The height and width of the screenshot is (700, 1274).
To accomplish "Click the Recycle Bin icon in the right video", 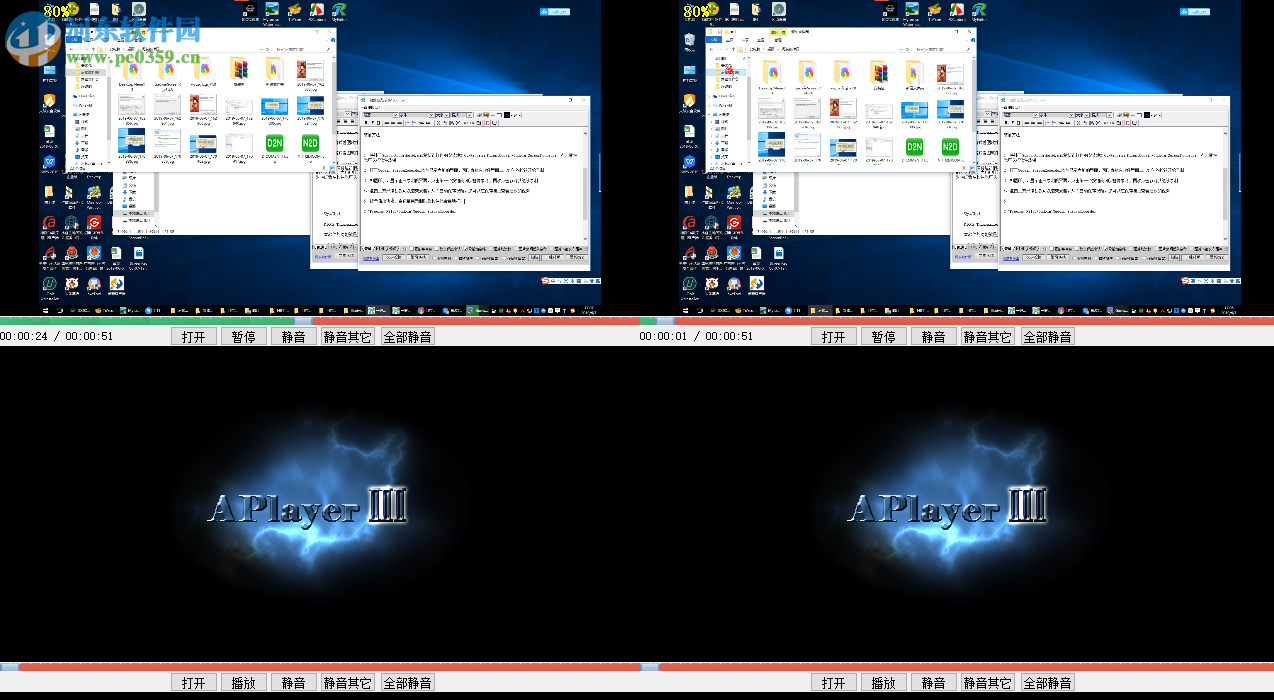I will pyautogui.click(x=690, y=40).
